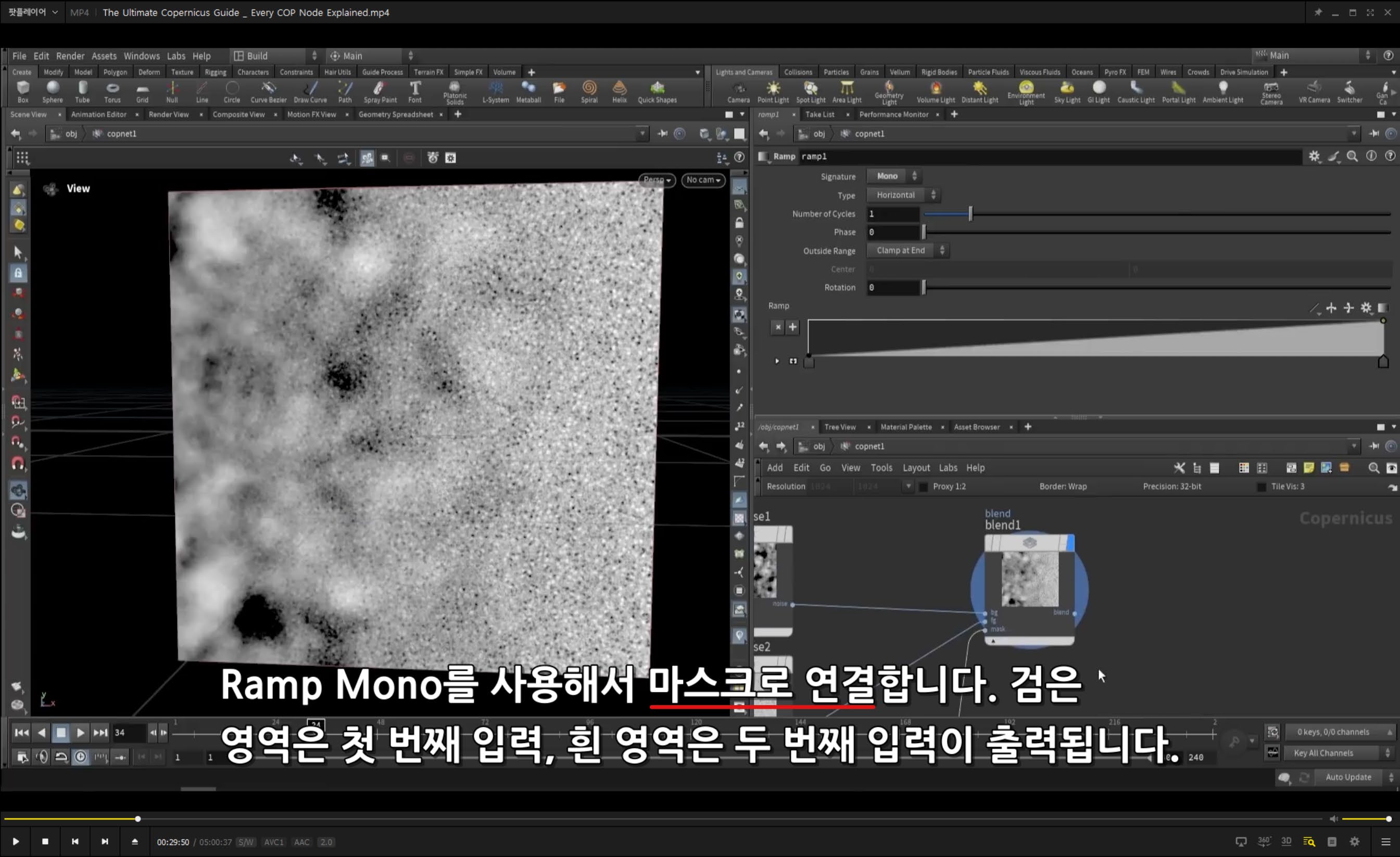1400x857 pixels.
Task: Add an Ambient Light
Action: pos(1223,93)
